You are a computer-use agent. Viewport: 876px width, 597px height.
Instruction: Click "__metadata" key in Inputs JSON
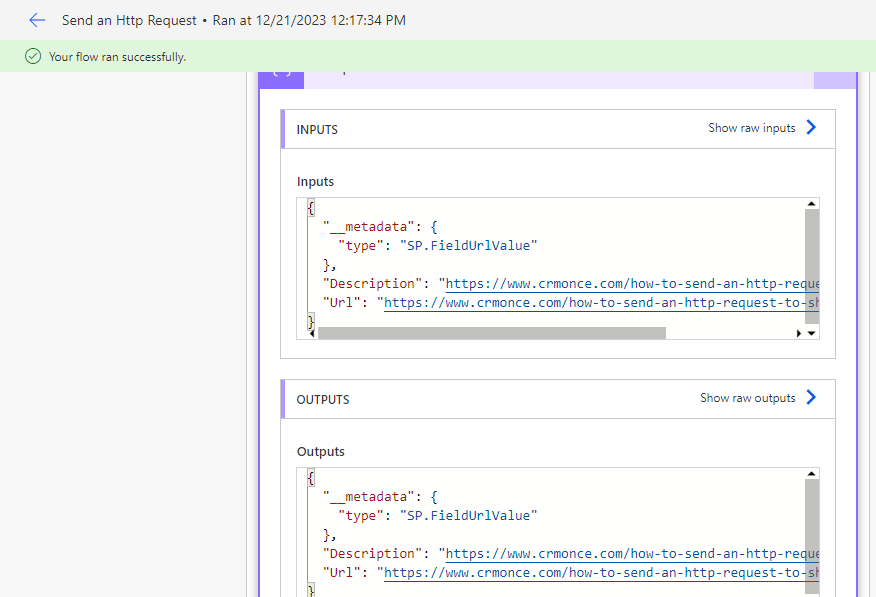pyautogui.click(x=369, y=227)
